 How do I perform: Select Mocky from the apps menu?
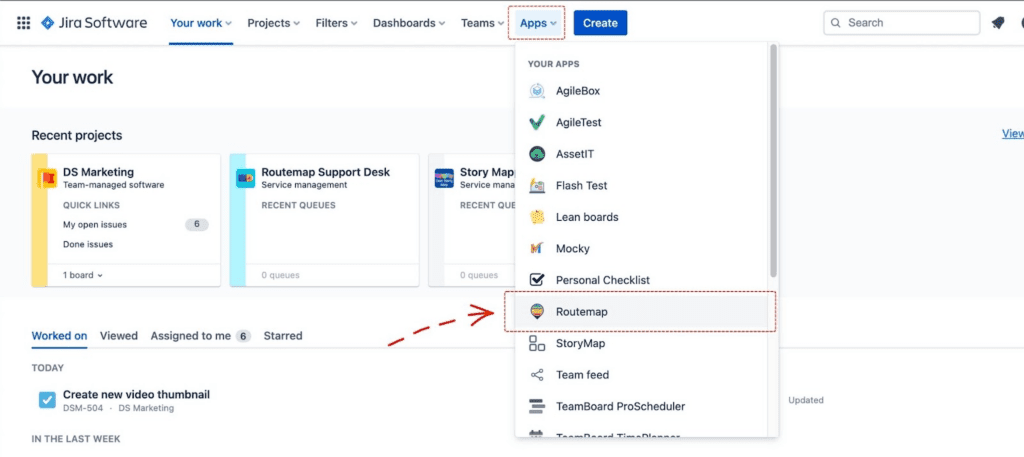click(640, 248)
